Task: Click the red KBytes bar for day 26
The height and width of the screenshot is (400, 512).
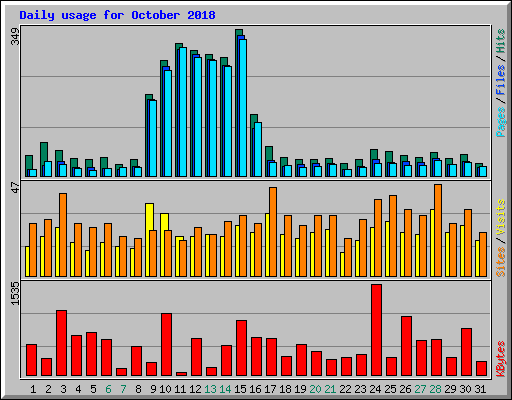Action: coord(406,346)
